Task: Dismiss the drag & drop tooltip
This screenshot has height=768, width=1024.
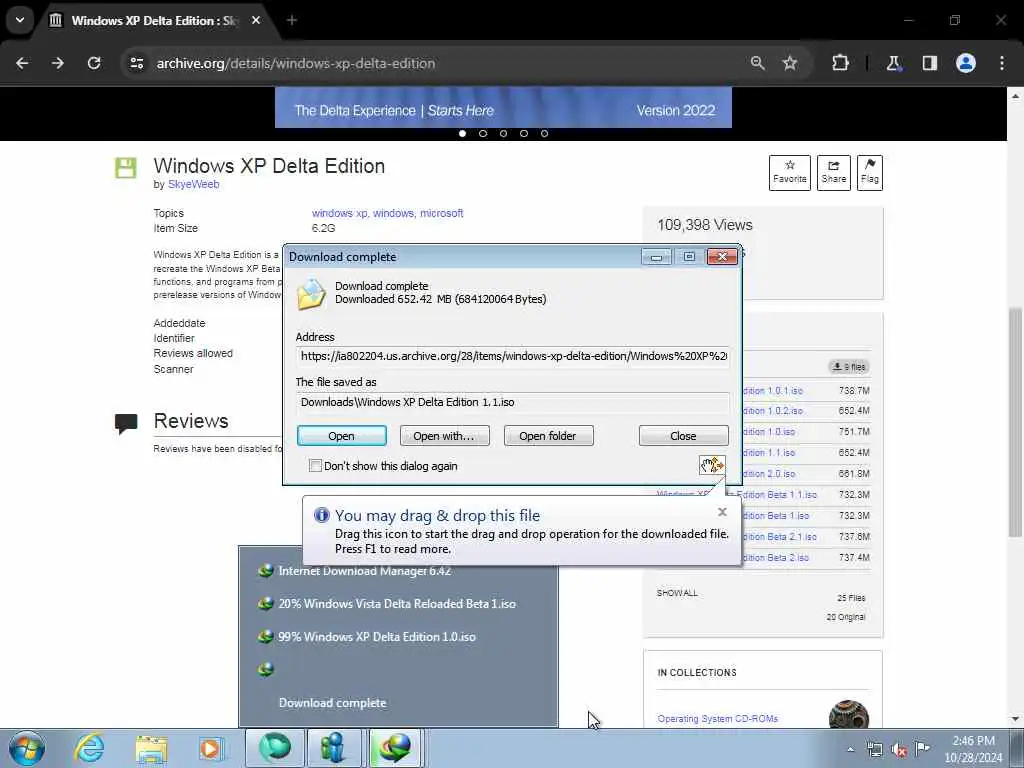Action: [722, 512]
